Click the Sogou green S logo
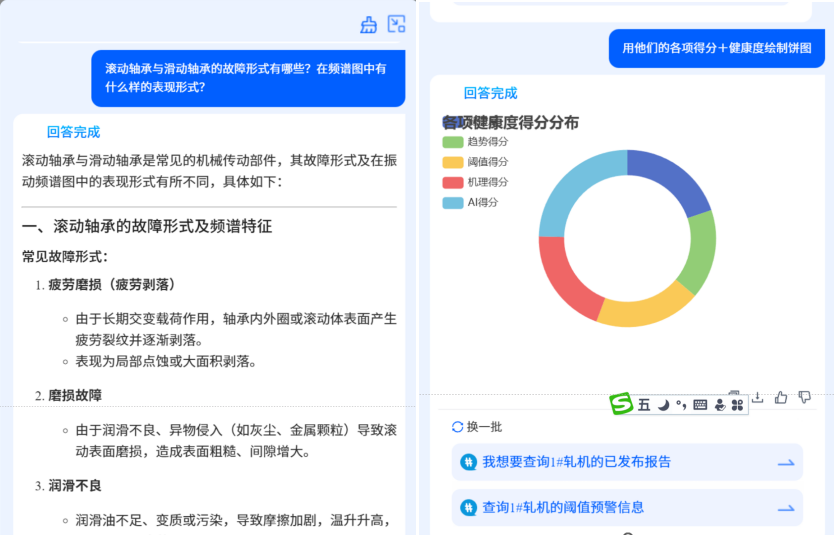The width and height of the screenshot is (834, 535). point(622,404)
